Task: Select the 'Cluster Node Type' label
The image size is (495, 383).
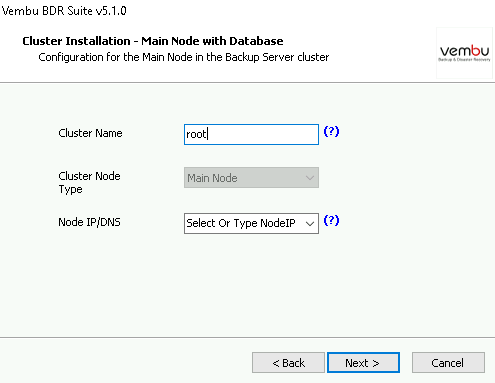Action: [x=89, y=182]
